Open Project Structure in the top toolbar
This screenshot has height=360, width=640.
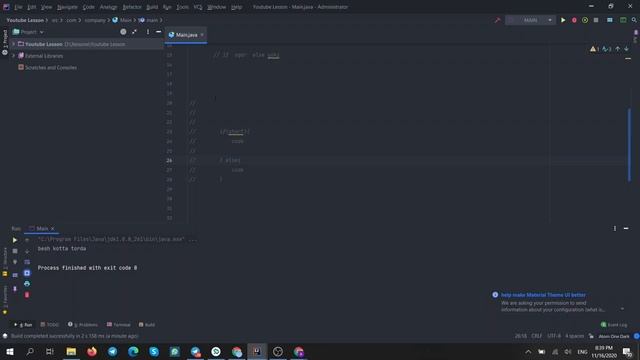tap(610, 20)
